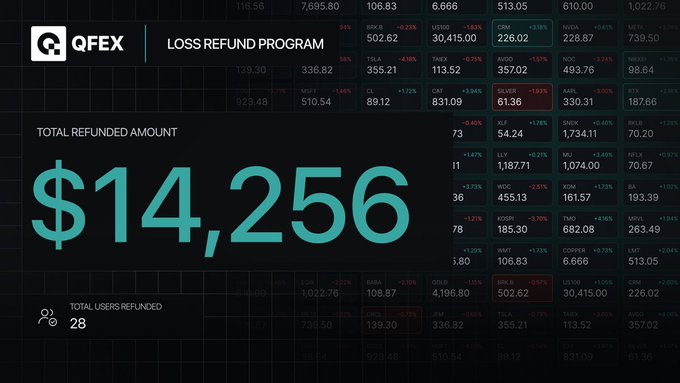
Task: Open the WMT ticker card at 106.83
Action: click(522, 256)
